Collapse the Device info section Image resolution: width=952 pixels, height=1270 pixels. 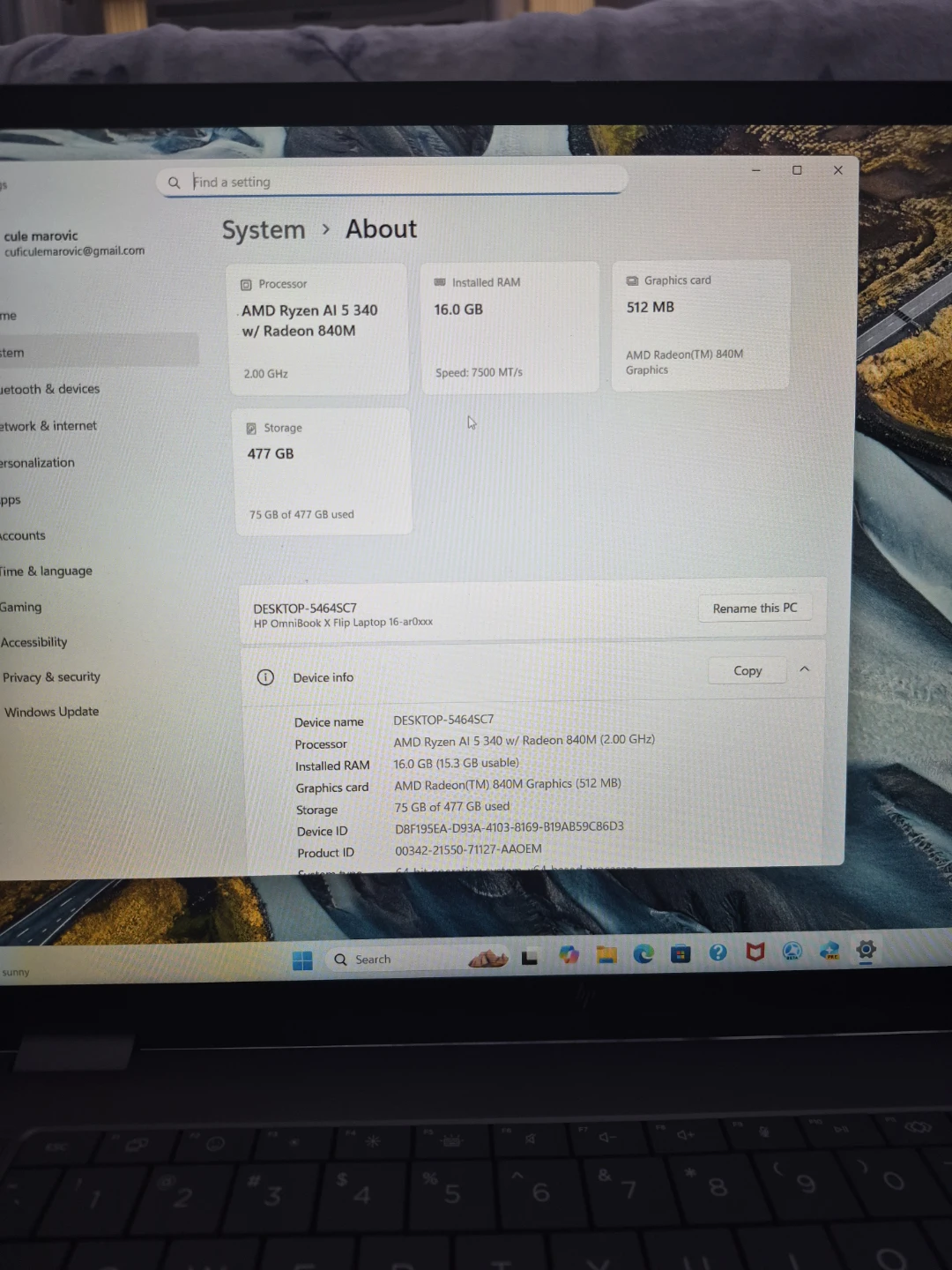click(805, 669)
